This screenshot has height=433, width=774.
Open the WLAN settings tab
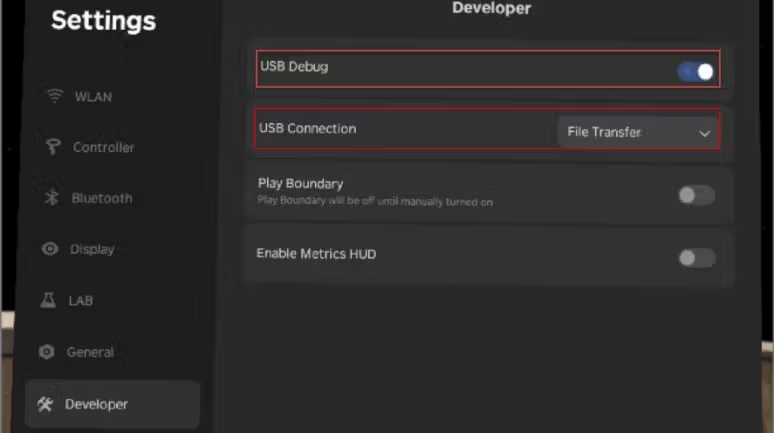coord(93,97)
